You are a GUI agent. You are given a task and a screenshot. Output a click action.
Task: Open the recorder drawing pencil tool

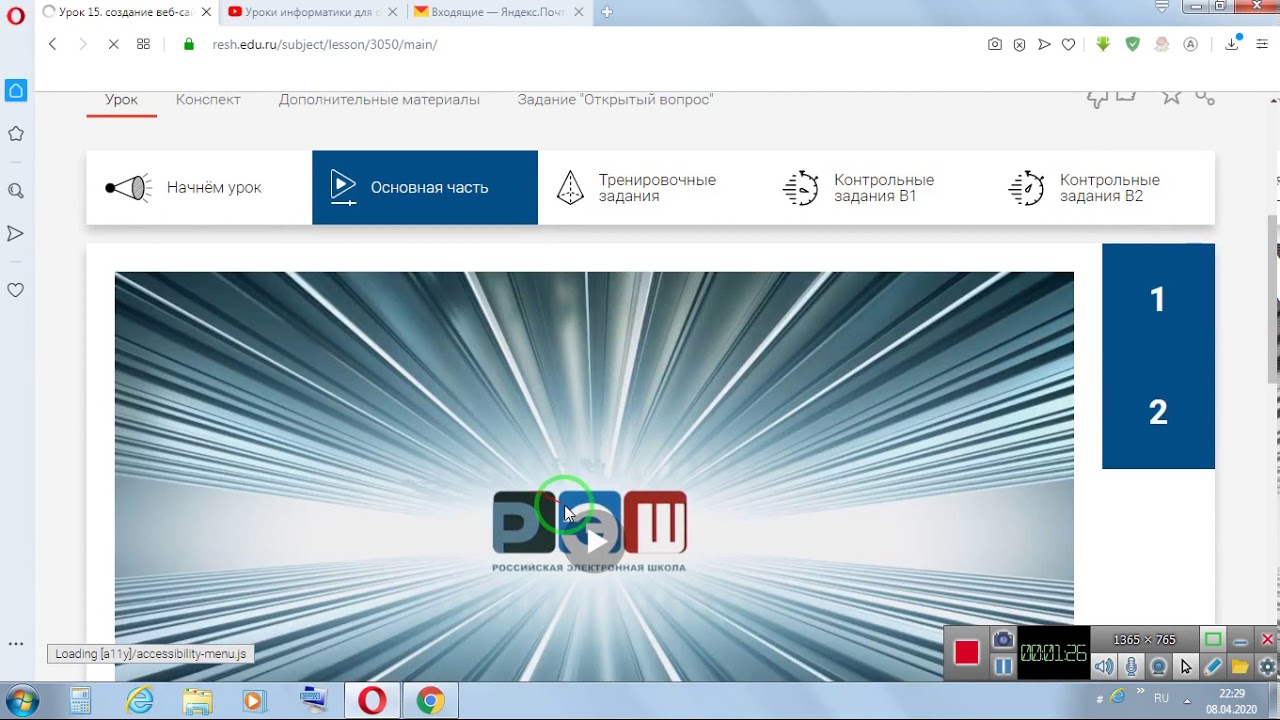click(1213, 667)
